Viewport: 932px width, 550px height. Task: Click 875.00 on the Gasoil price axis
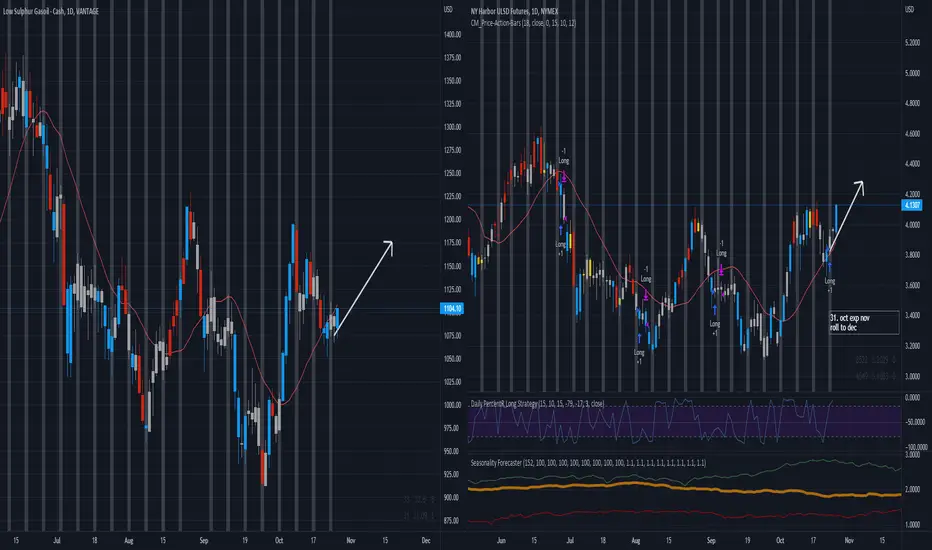coord(452,520)
